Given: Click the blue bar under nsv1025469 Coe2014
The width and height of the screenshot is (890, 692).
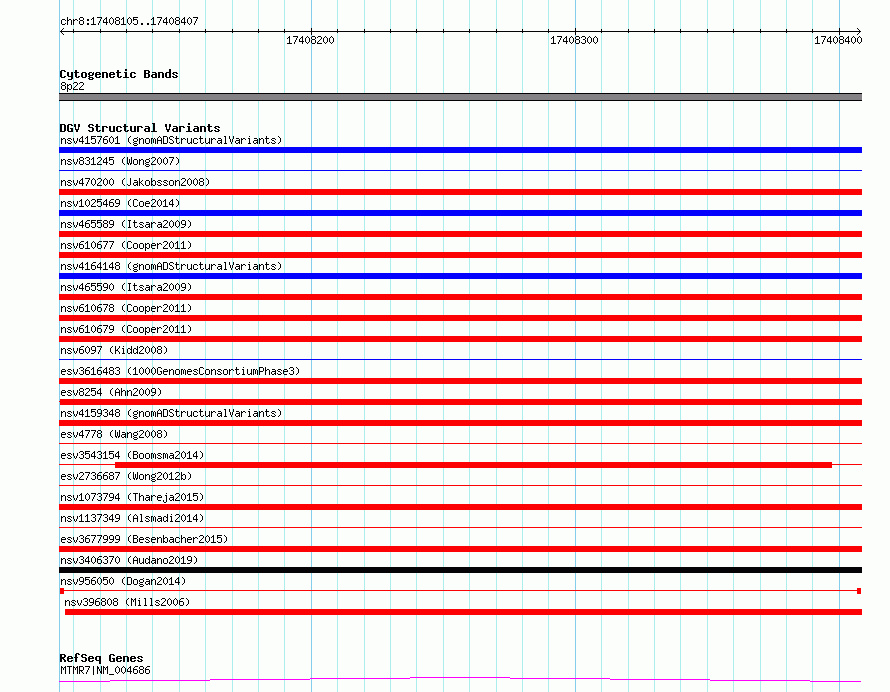Looking at the screenshot, I should coord(460,213).
